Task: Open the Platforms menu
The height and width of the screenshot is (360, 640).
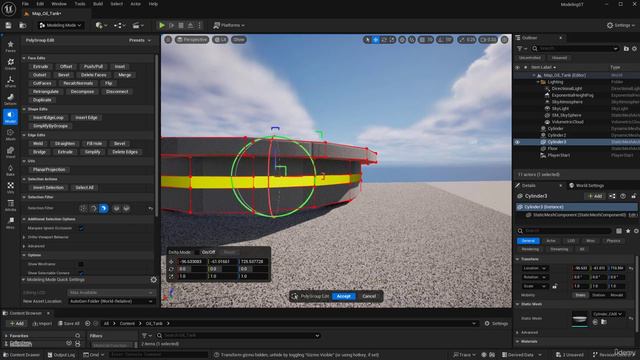Action: click(229, 25)
